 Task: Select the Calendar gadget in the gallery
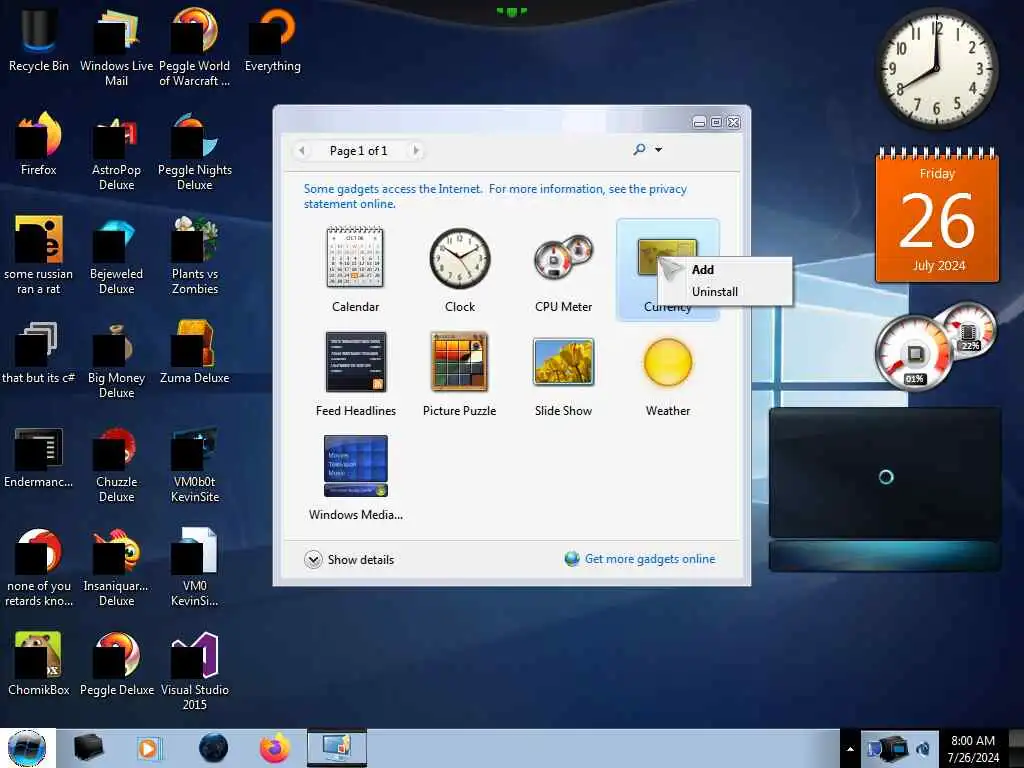click(x=355, y=269)
